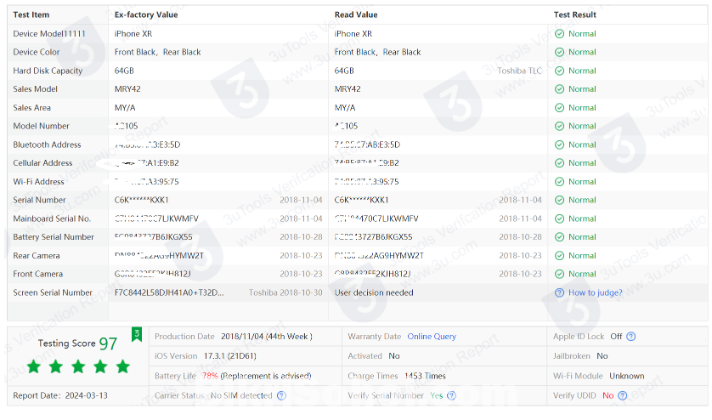Click the read value MY/A sales area
This screenshot has height=420, width=712.
point(345,108)
